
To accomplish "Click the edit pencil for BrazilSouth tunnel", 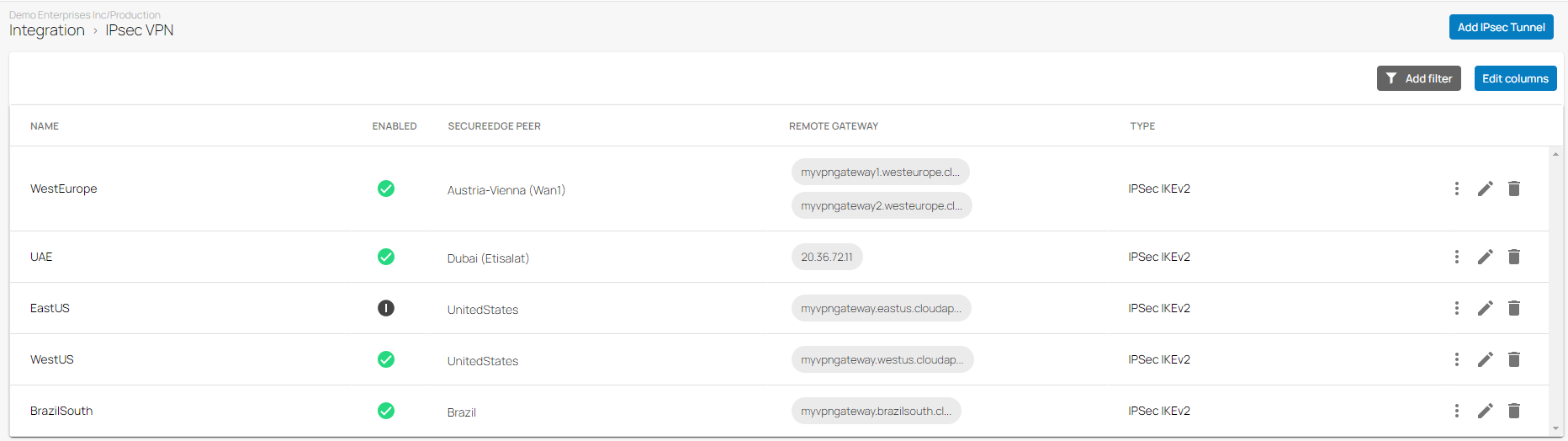I will pyautogui.click(x=1485, y=411).
